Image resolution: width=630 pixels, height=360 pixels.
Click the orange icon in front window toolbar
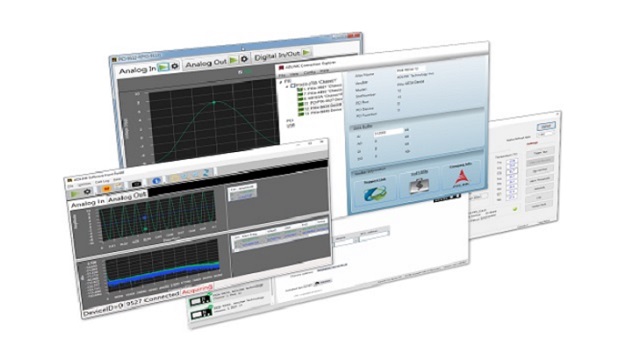[x=106, y=188]
